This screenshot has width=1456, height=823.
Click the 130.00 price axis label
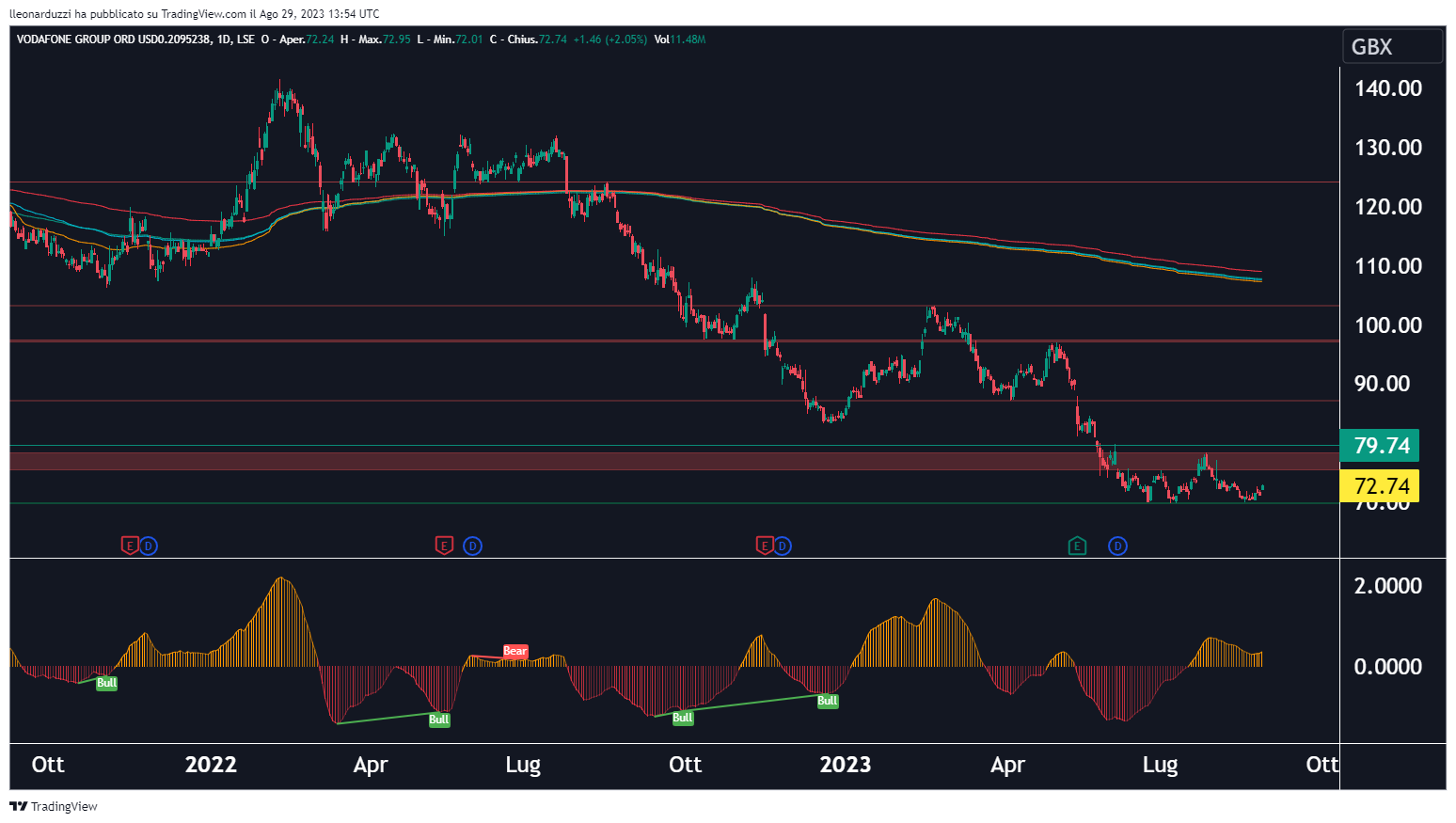[1387, 148]
